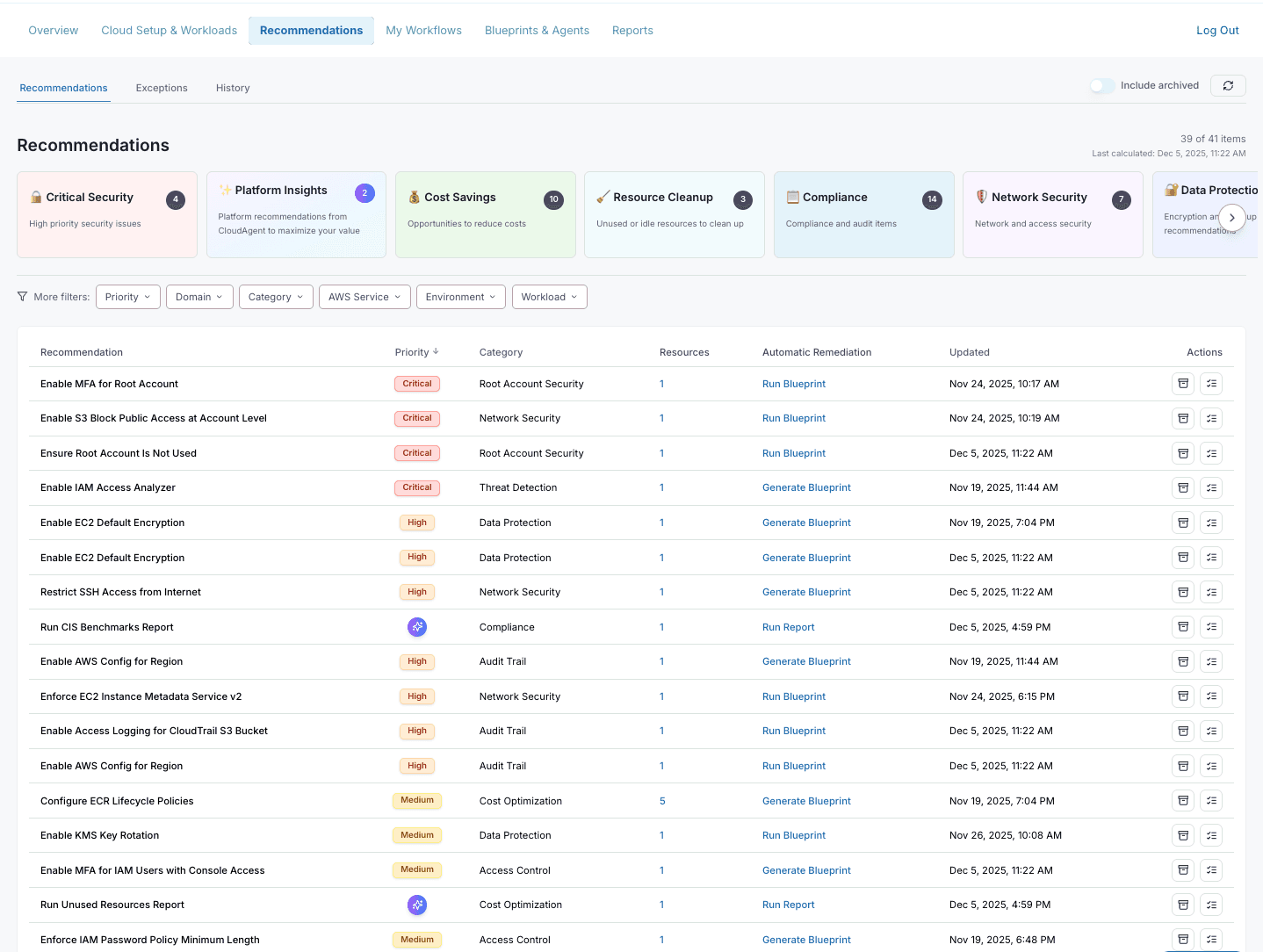1263x952 pixels.
Task: Archive the "Enable MFA for Root Account" recommendation
Action: tap(1182, 384)
